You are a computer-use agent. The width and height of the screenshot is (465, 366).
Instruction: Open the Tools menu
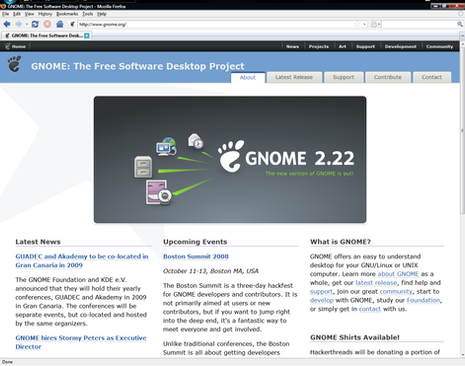[88, 14]
